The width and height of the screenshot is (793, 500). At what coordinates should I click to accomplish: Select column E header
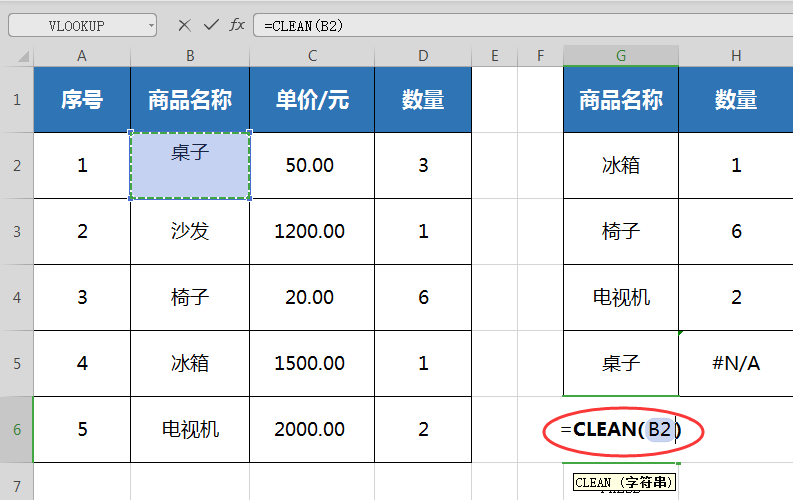click(x=495, y=56)
